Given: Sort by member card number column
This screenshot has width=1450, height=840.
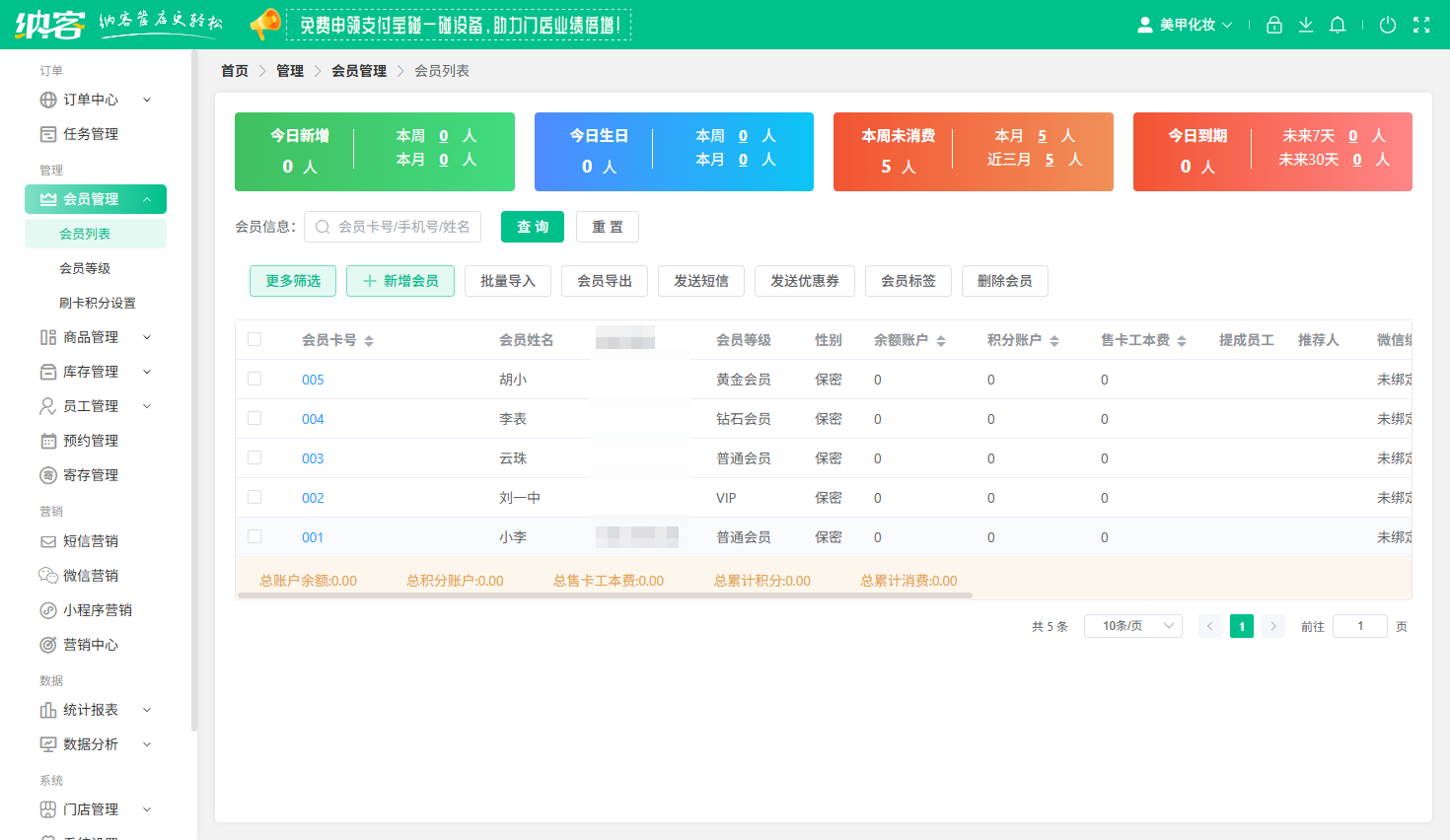Looking at the screenshot, I should tap(368, 341).
